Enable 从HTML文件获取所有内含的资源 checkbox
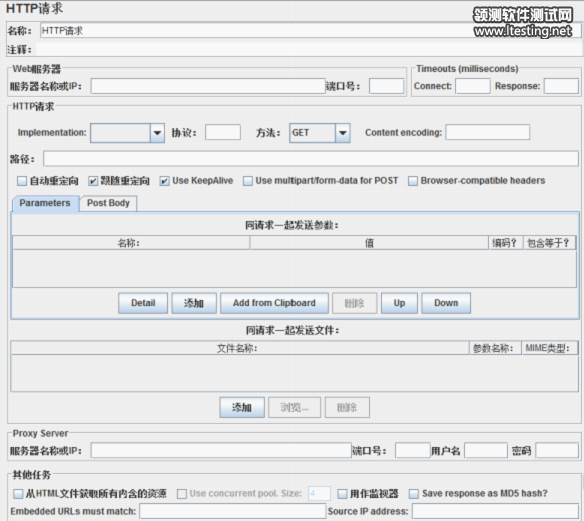 18,494
